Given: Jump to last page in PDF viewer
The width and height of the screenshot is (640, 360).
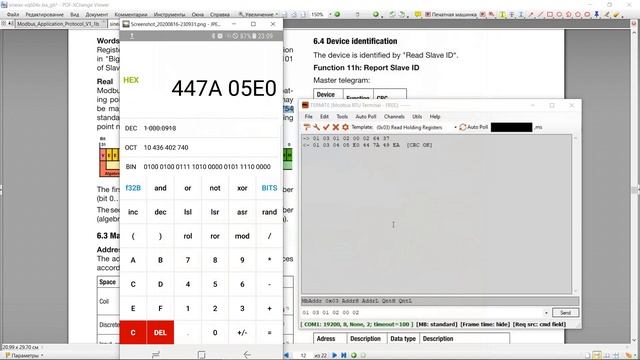Looking at the screenshot, I should point(344,355).
